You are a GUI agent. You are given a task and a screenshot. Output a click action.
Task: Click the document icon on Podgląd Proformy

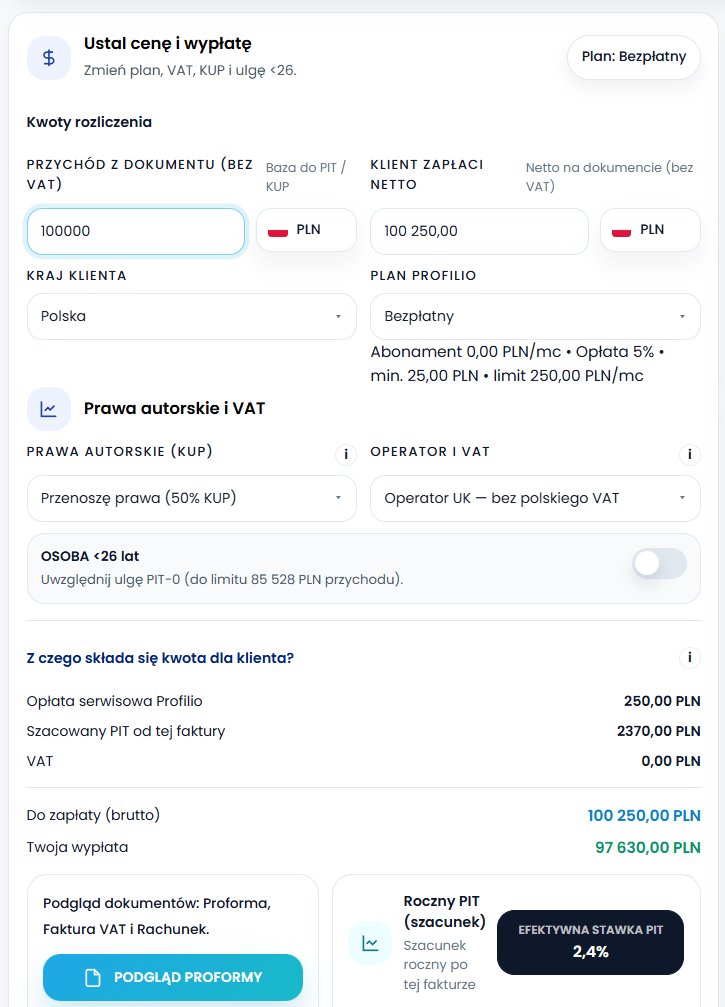[93, 978]
